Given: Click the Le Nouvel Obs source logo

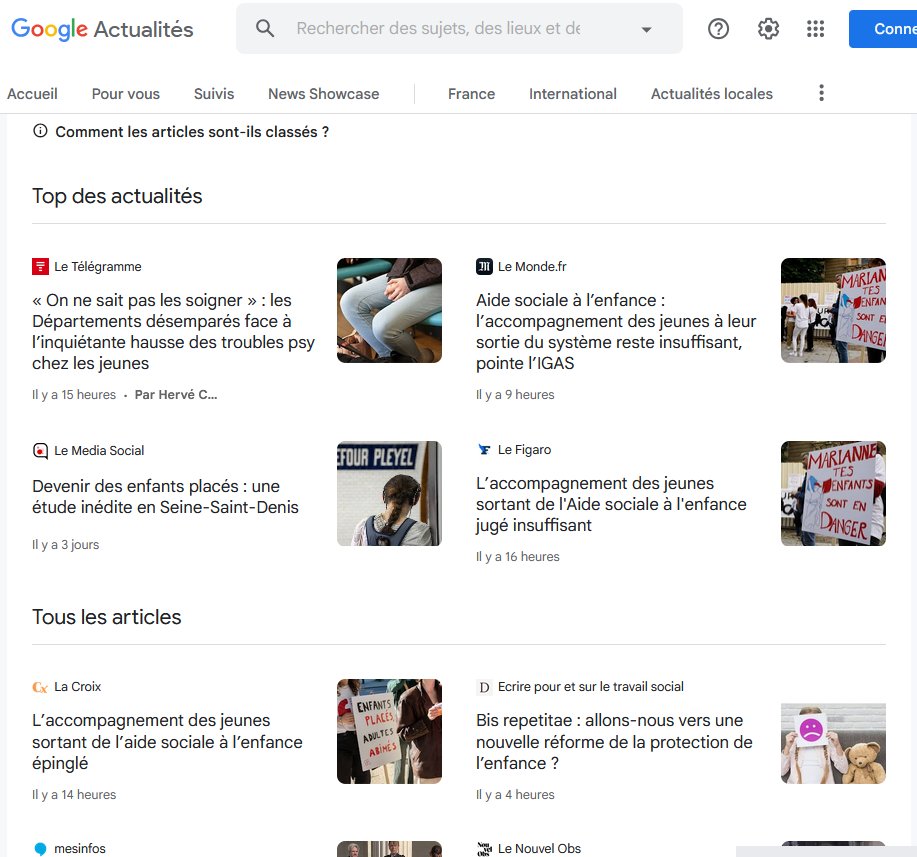Looking at the screenshot, I should [484, 849].
